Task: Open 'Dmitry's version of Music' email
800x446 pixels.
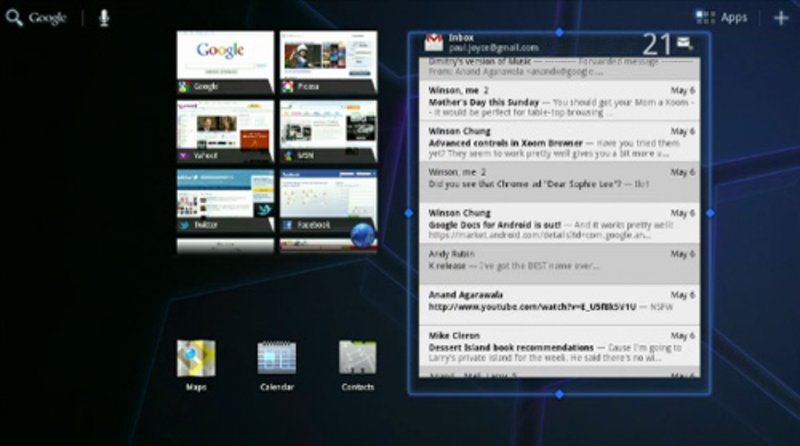Action: click(x=559, y=68)
